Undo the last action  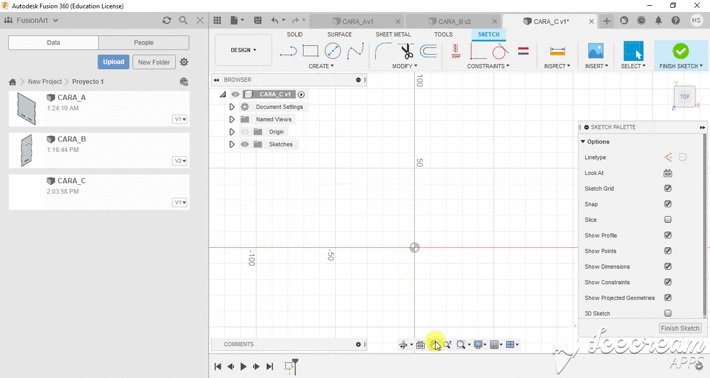pos(275,20)
